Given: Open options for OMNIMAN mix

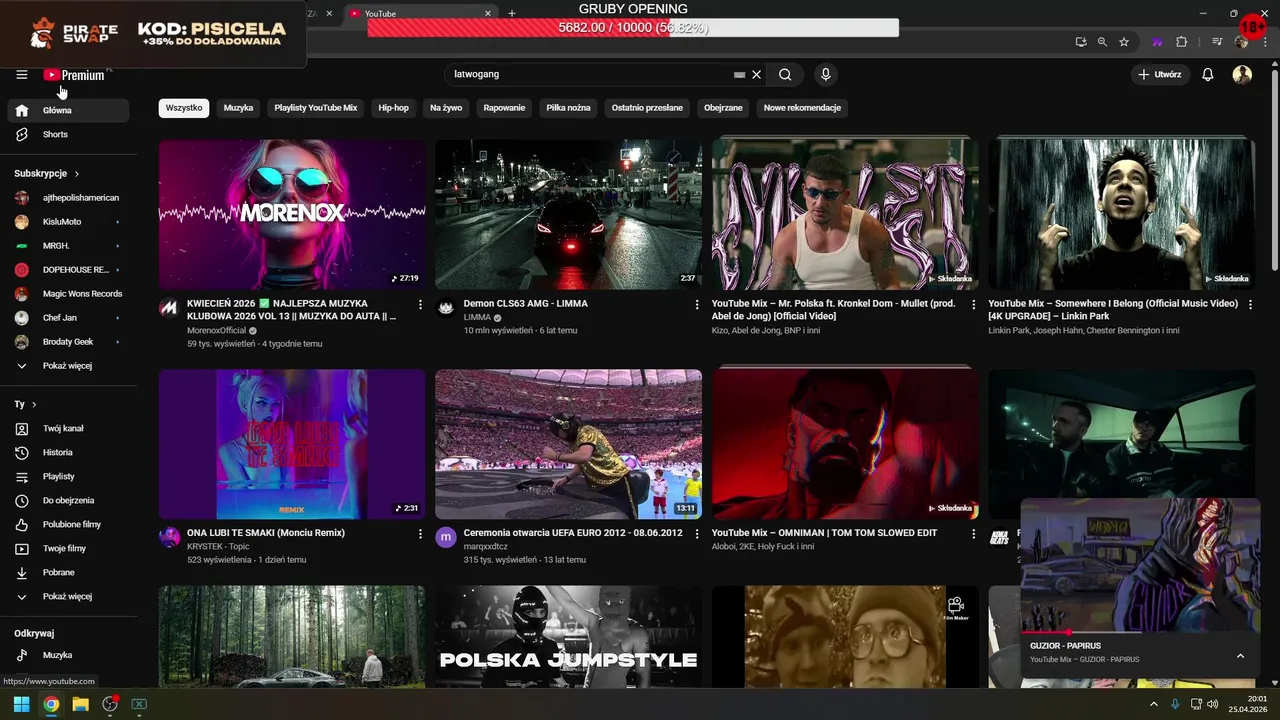Looking at the screenshot, I should (x=973, y=534).
